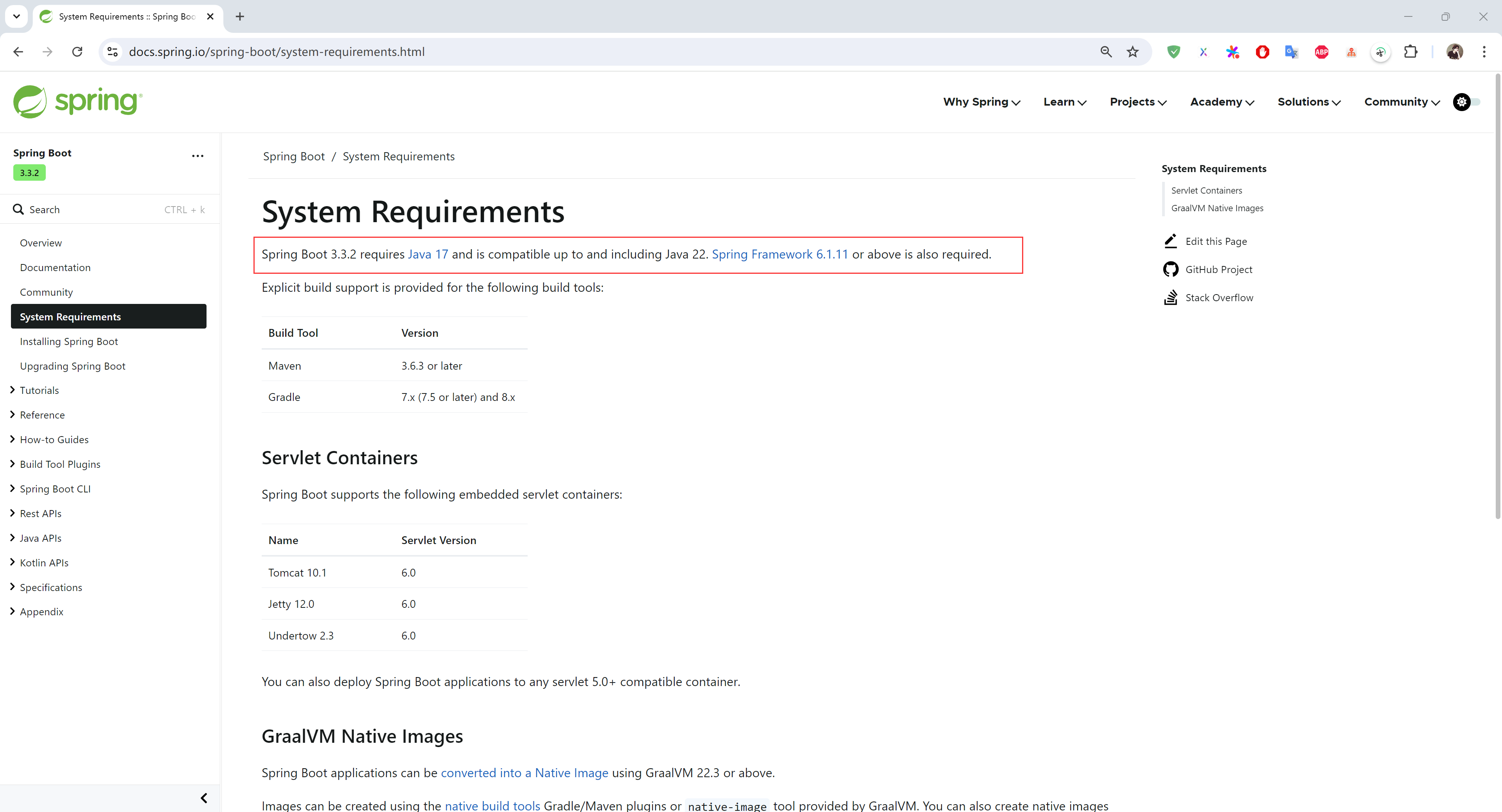Bookmark page with the star icon
This screenshot has height=812, width=1502.
(1132, 52)
